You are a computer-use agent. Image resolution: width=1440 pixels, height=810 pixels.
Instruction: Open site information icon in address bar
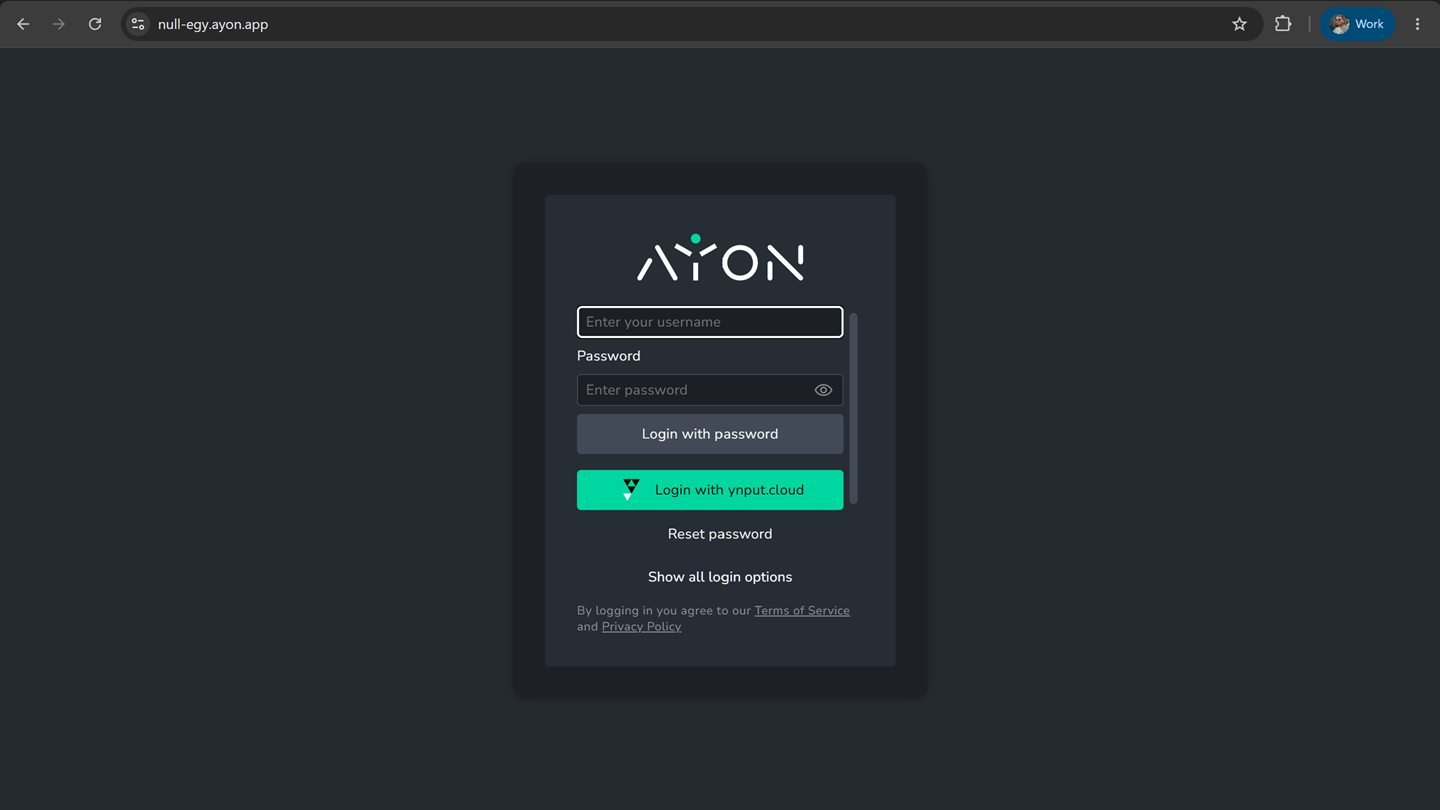138,24
